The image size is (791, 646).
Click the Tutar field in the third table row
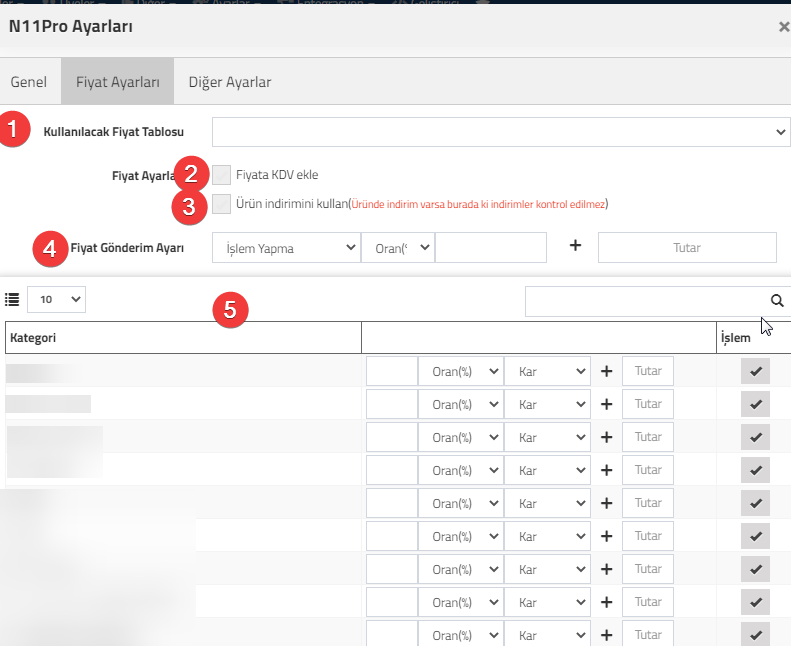pos(648,437)
